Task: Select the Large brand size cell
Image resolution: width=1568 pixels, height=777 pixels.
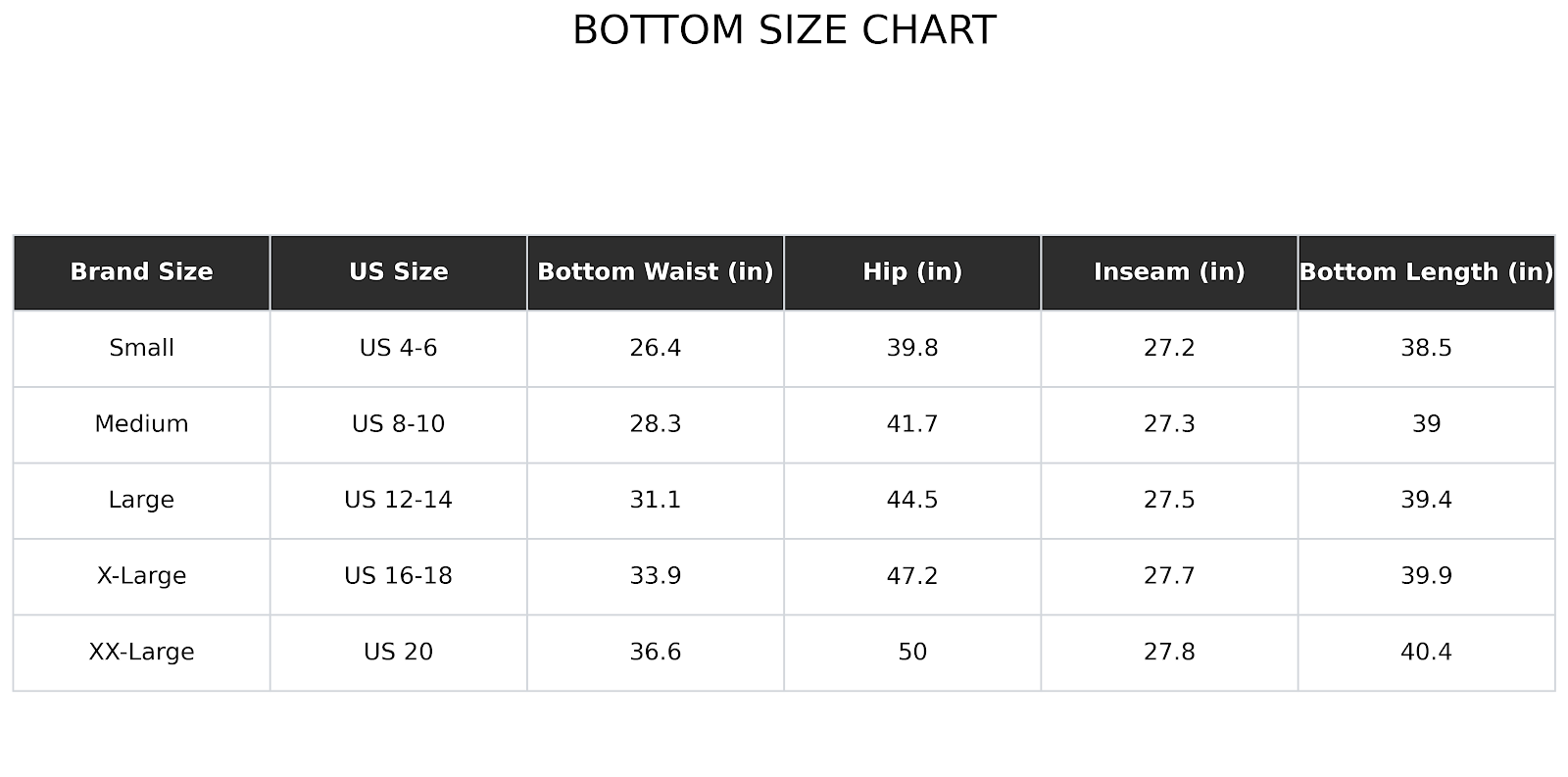Action: 141,500
